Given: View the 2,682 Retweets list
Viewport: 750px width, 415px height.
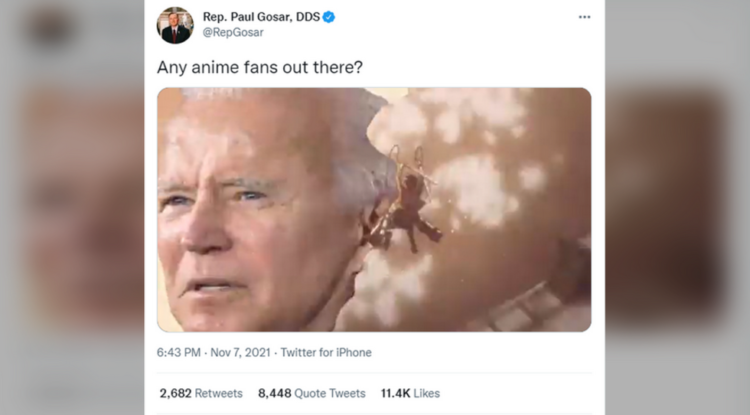Looking at the screenshot, I should click(x=201, y=393).
